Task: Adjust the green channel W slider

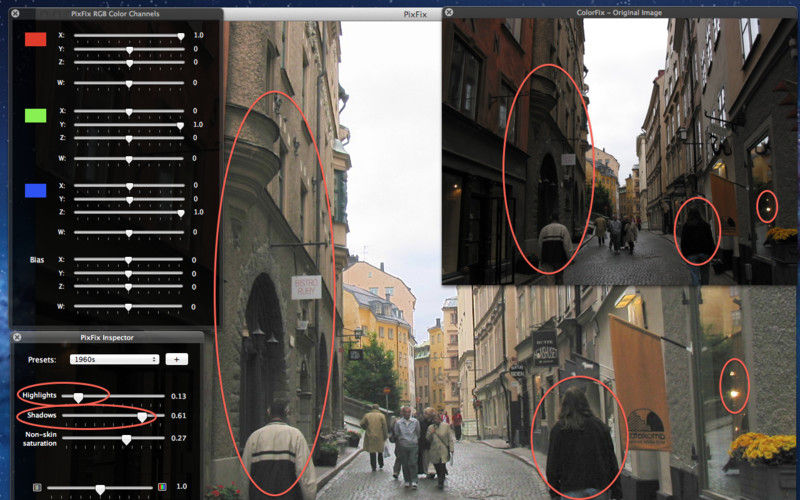Action: click(x=129, y=159)
